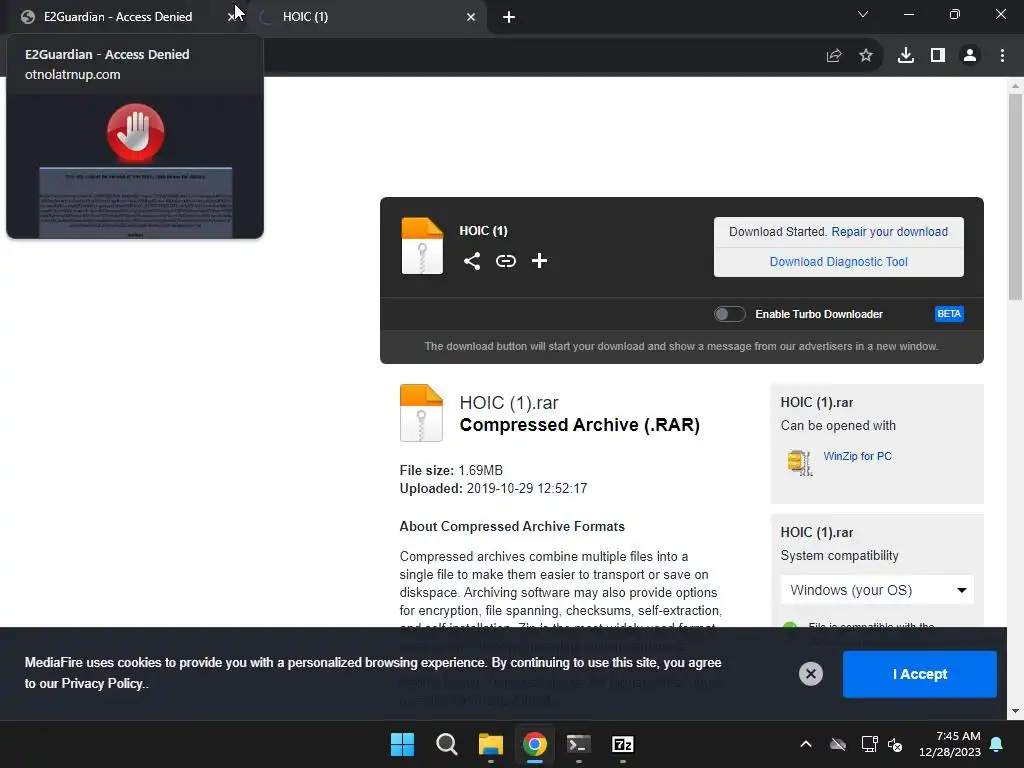Screen dimensions: 1024x768
Task: Open File Explorer from taskbar
Action: pyautogui.click(x=490, y=744)
